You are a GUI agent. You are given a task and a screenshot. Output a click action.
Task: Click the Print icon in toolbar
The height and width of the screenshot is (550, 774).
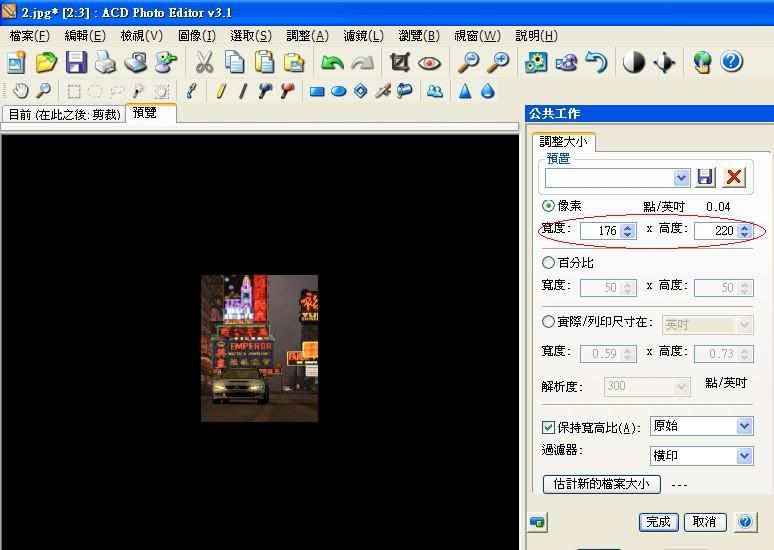106,63
